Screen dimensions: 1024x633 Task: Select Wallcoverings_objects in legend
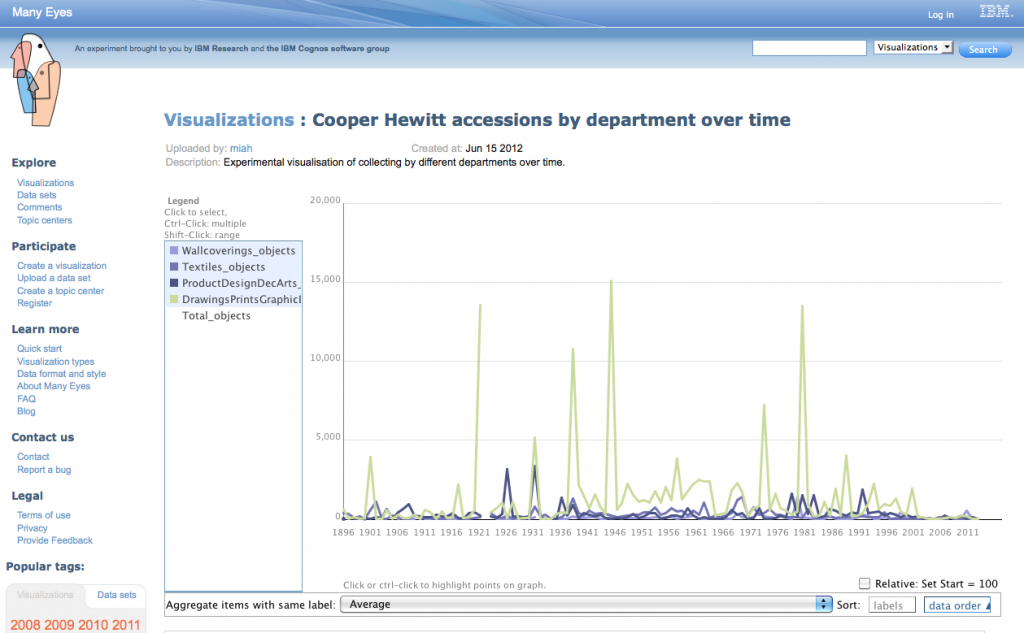[x=233, y=251]
